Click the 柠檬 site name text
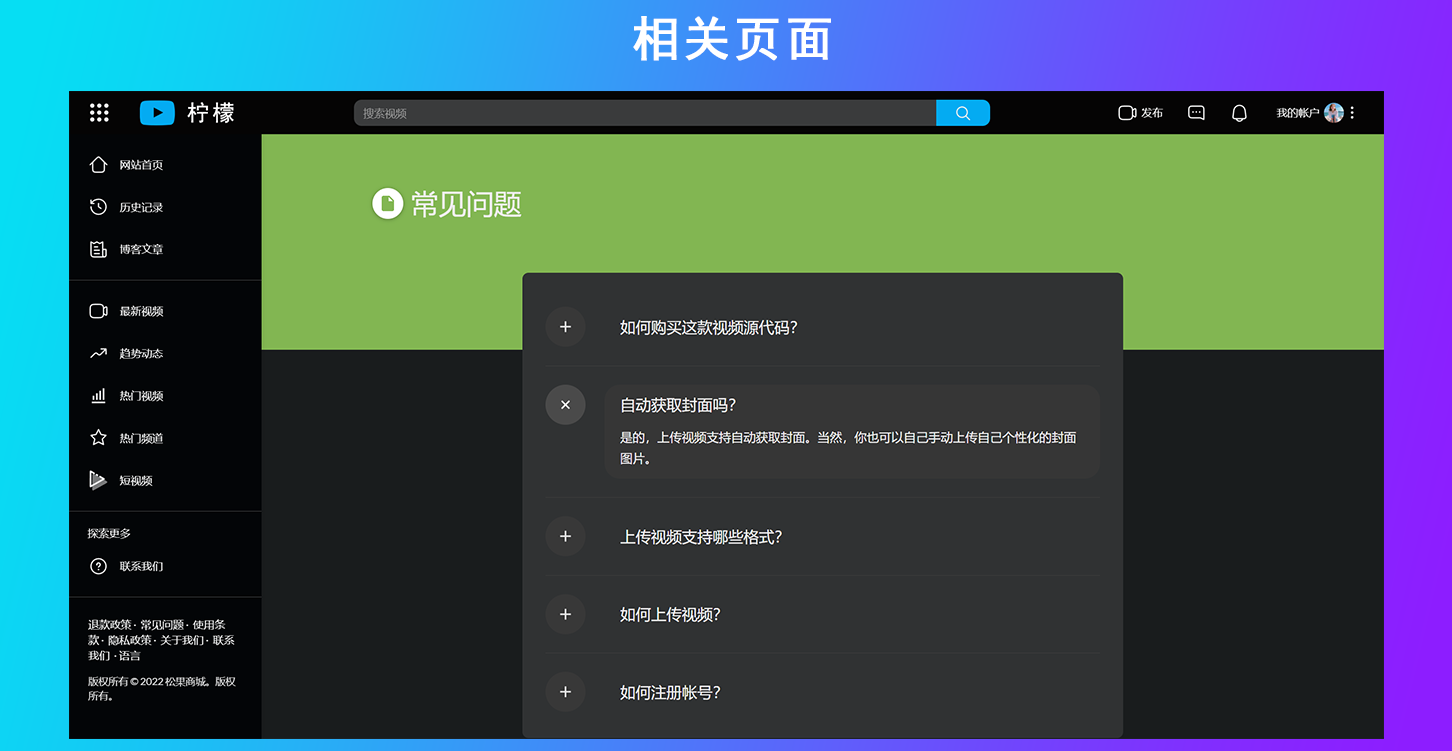The image size is (1452, 751). [211, 113]
